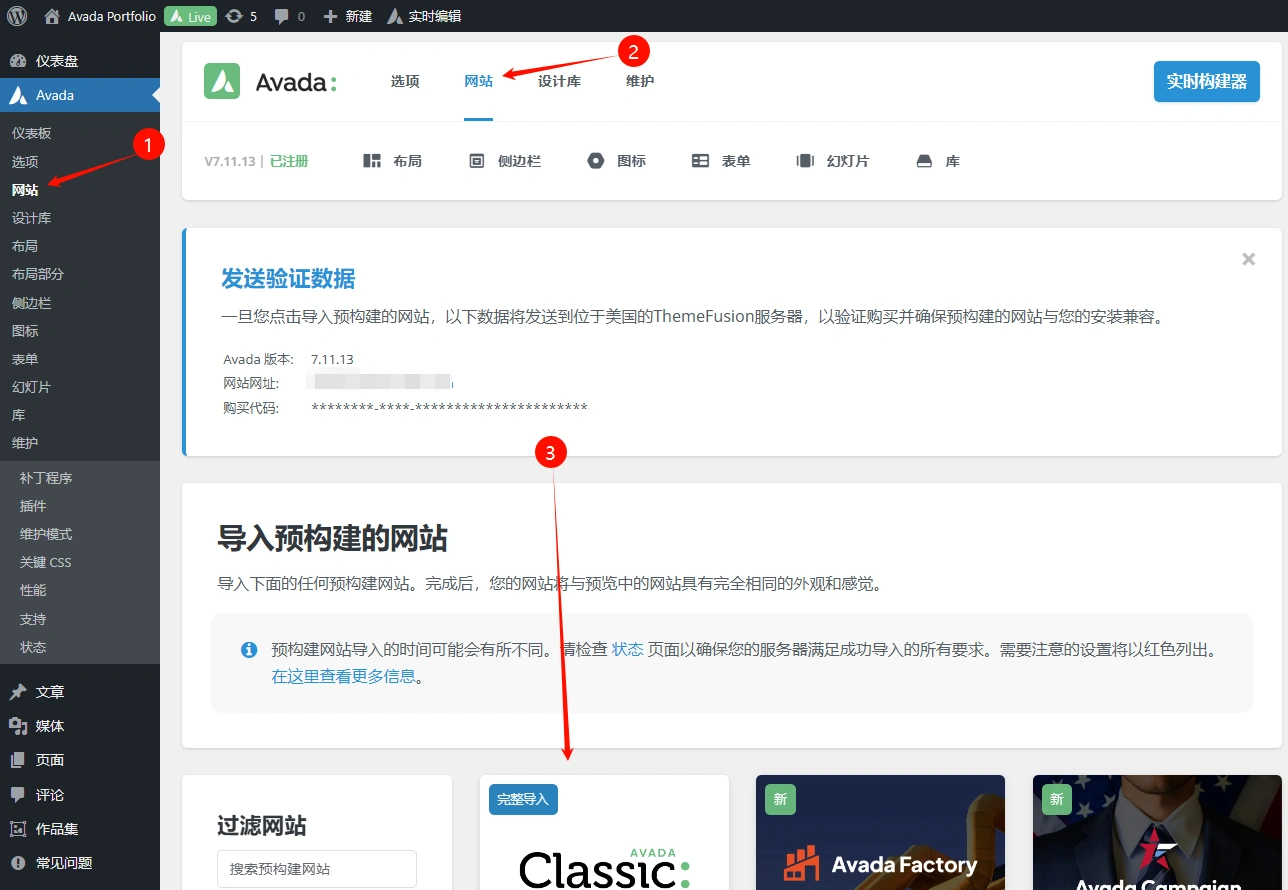Viewport: 1288px width, 890px height.
Task: Select 维护模式 in the Avada sidebar menu
Action: [x=48, y=534]
